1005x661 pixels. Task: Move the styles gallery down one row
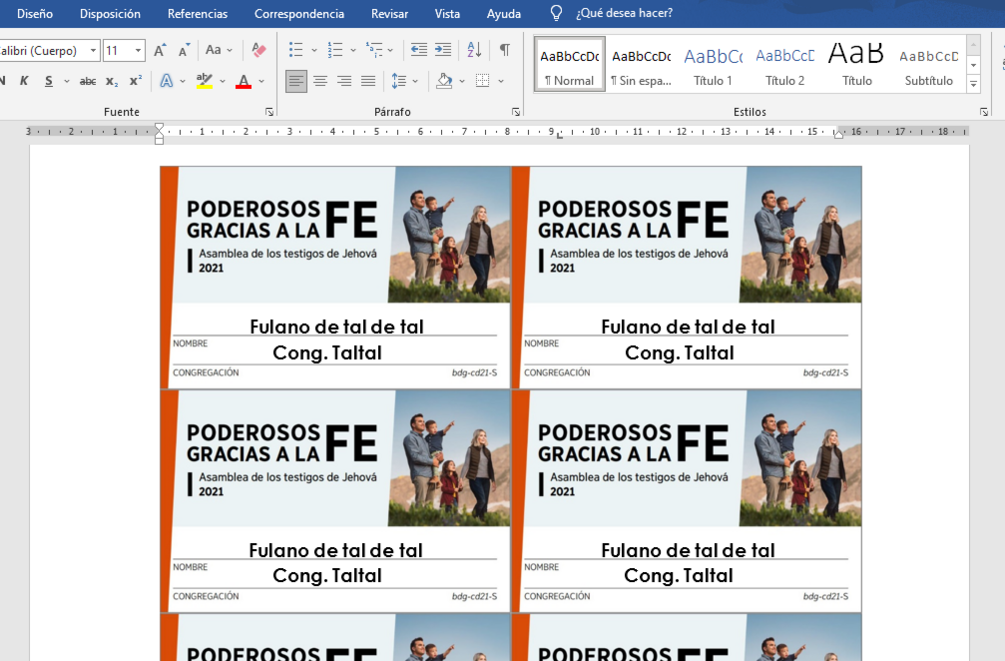coord(974,65)
